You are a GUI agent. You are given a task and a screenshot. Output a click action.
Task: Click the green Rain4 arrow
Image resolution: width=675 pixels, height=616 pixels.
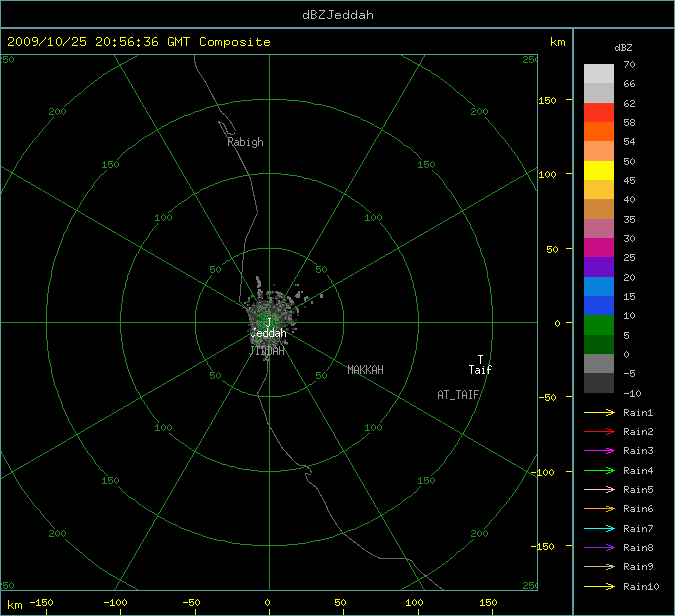600,470
